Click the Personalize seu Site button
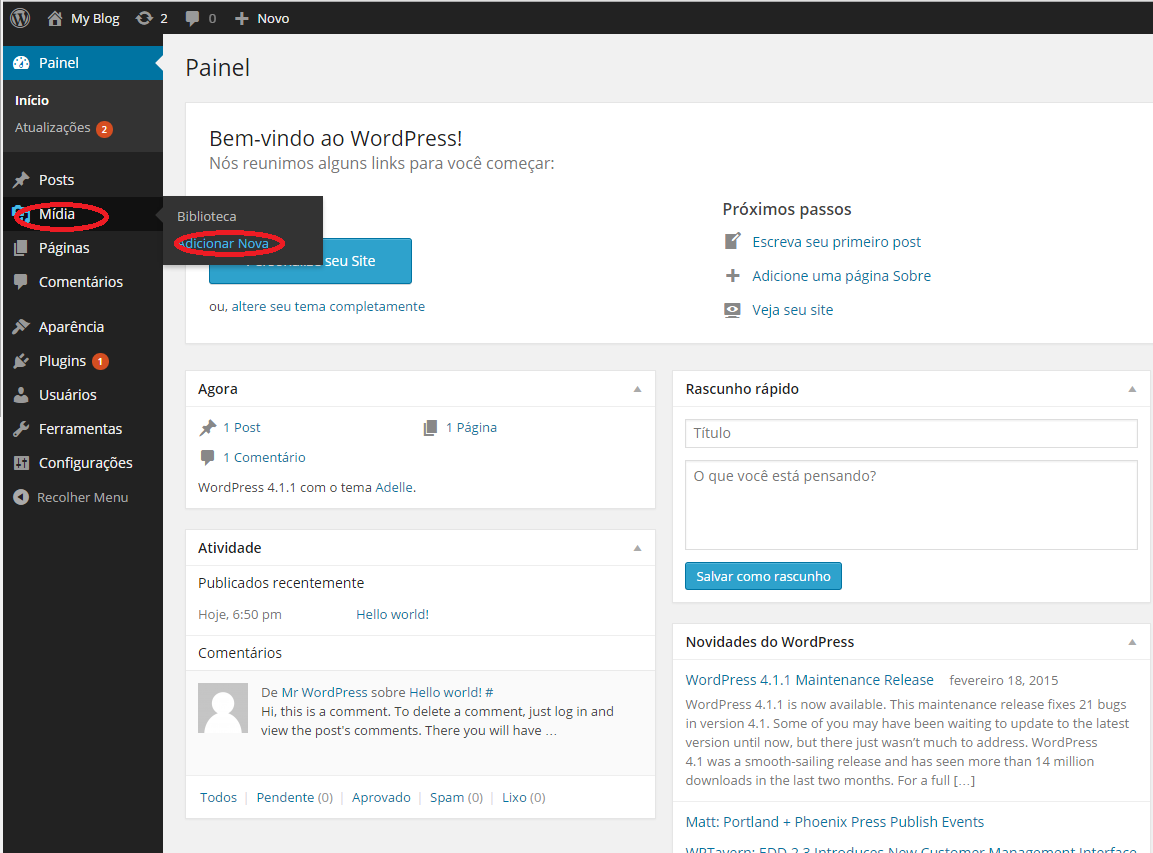This screenshot has height=853, width=1153. (x=310, y=261)
